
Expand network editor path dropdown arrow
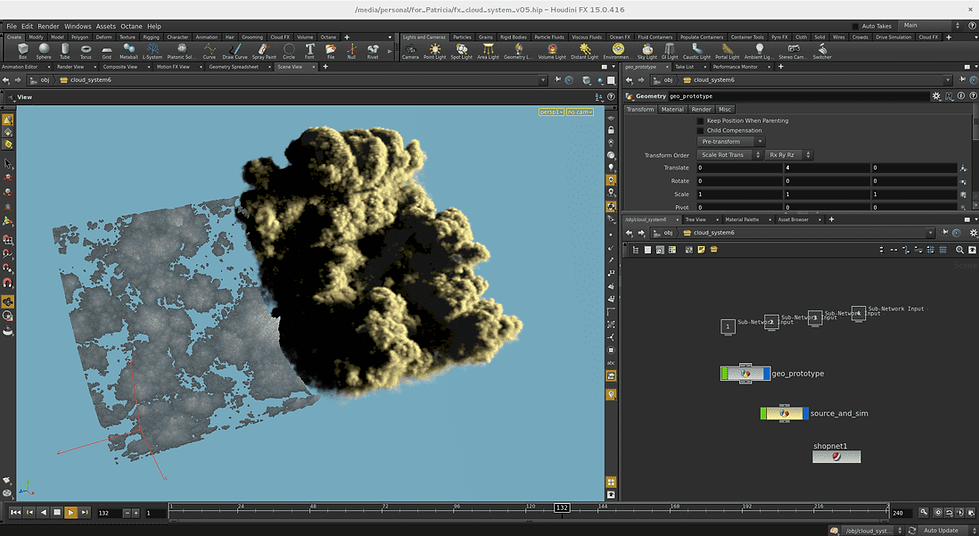[x=930, y=233]
